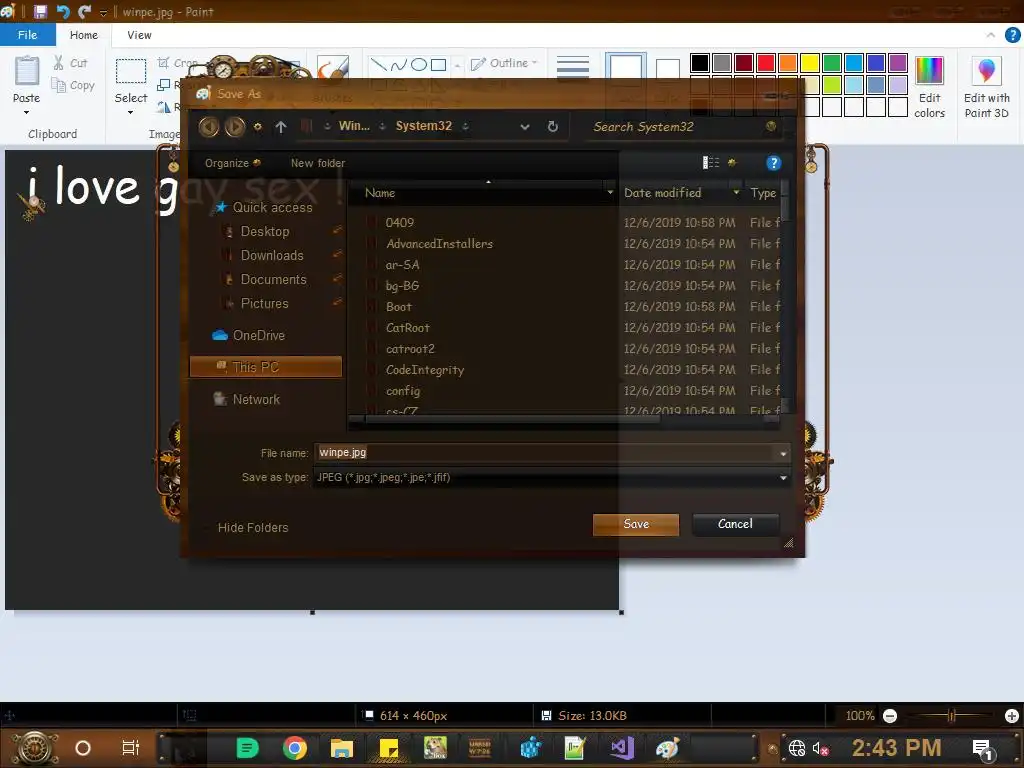Pick the yellow color swatch

click(x=810, y=63)
